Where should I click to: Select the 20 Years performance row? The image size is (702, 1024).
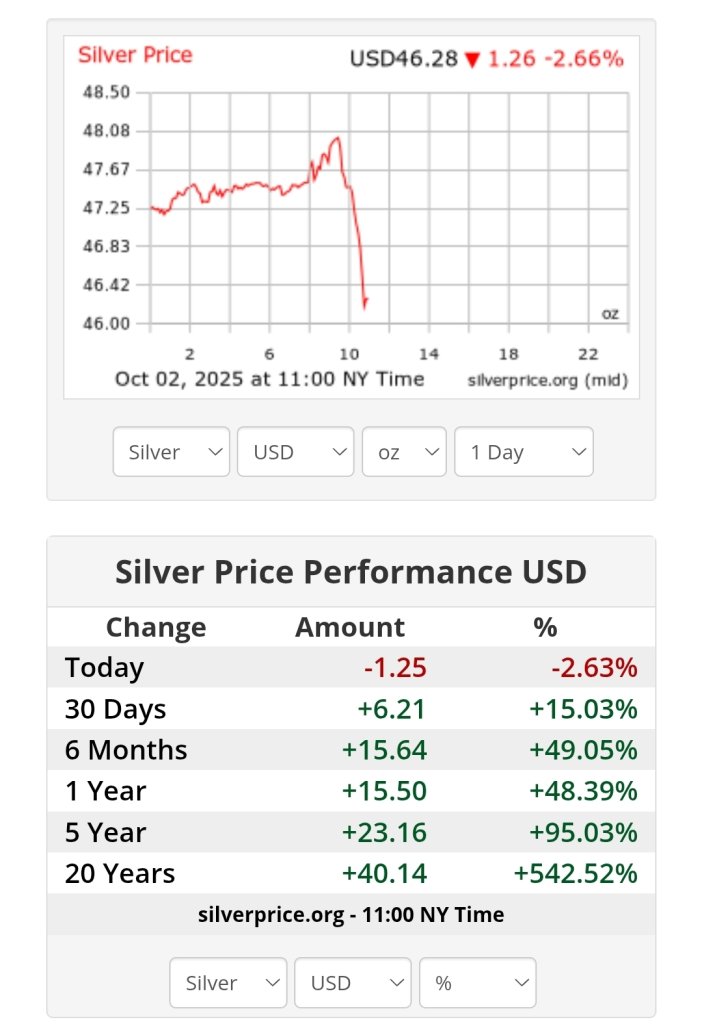(x=351, y=873)
